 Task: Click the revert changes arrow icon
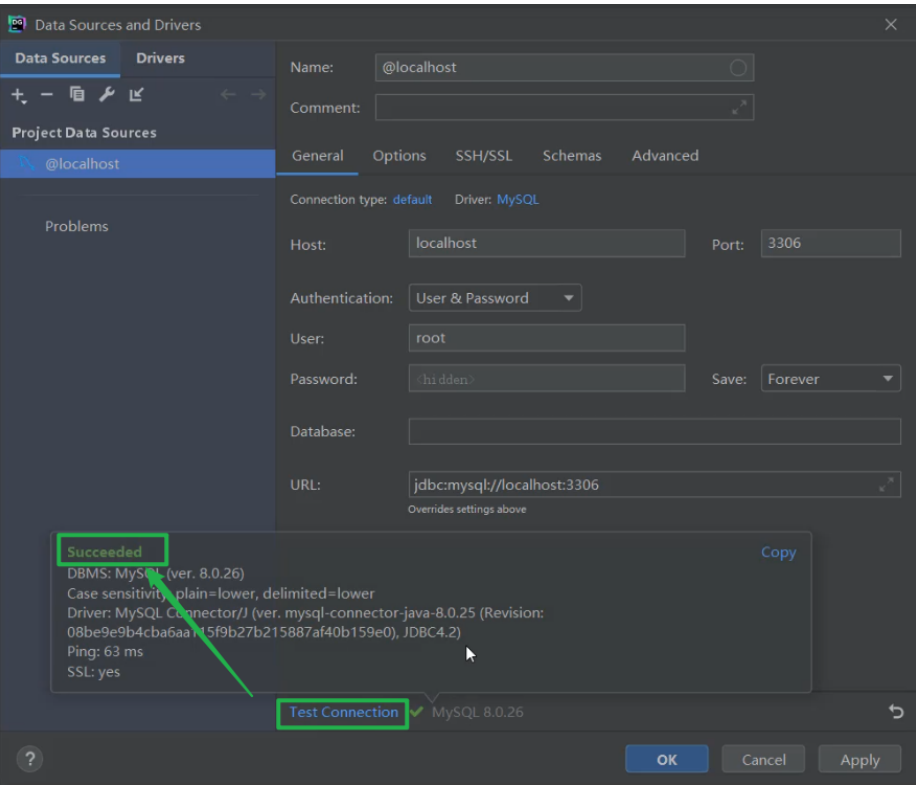(x=896, y=711)
